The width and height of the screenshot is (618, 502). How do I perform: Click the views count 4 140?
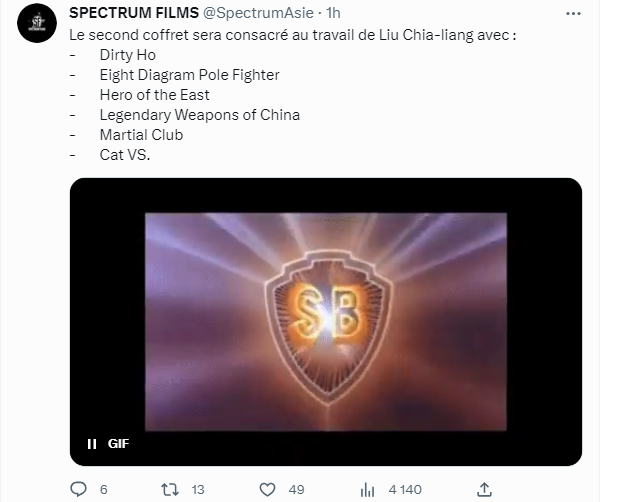[x=405, y=489]
